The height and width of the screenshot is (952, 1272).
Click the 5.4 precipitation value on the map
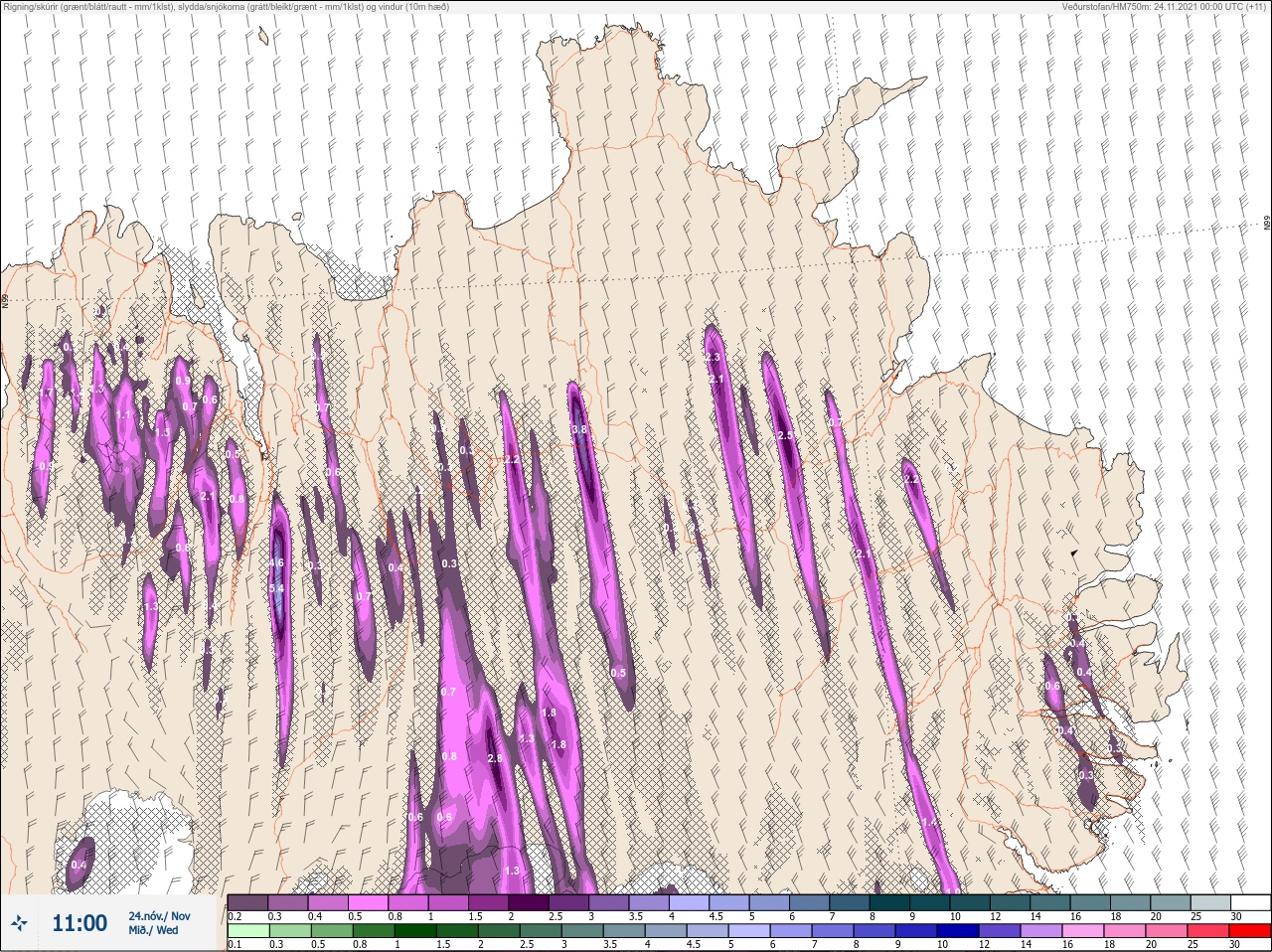pyautogui.click(x=277, y=589)
